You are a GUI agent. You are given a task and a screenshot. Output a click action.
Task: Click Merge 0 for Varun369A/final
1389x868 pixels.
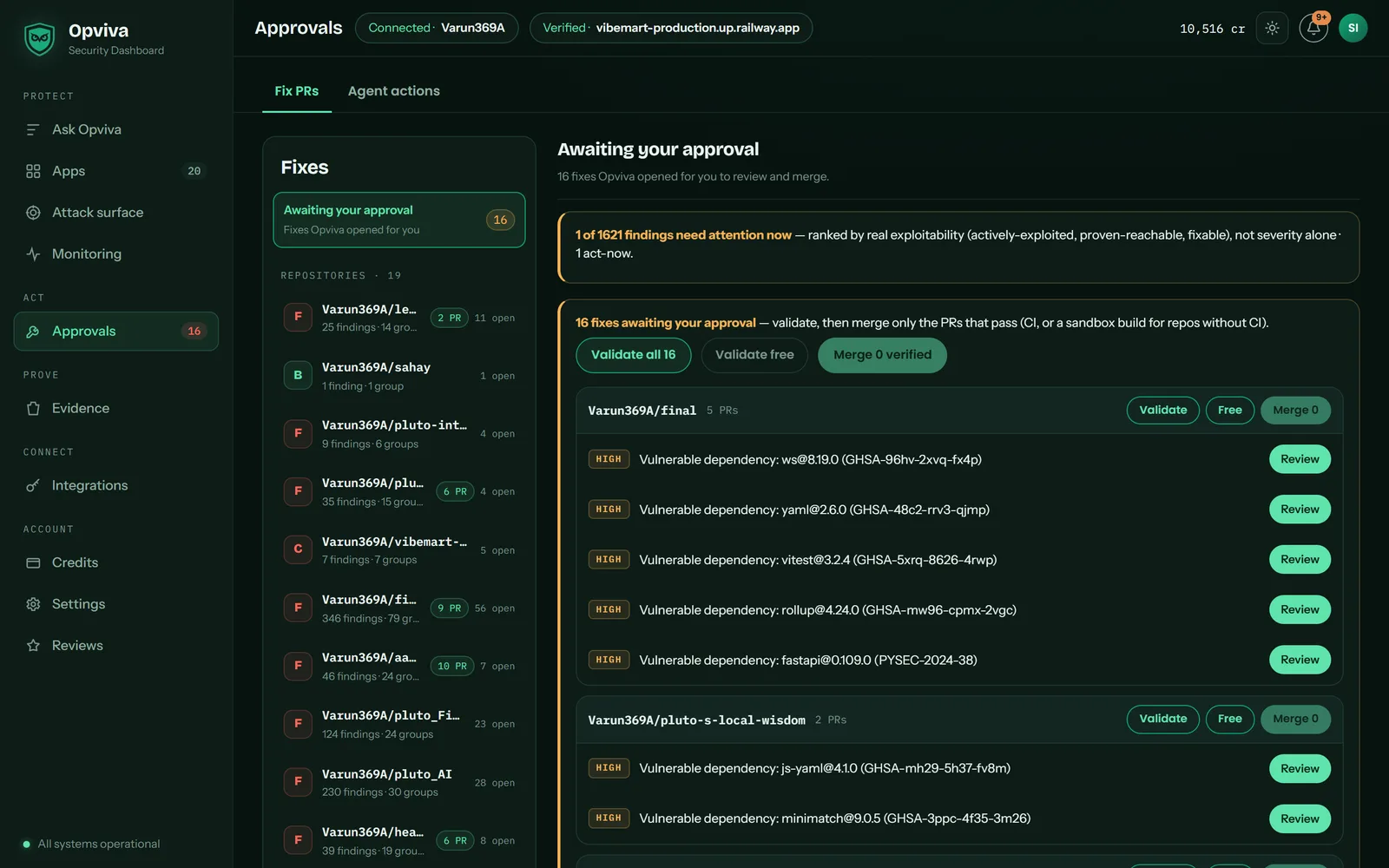(x=1295, y=411)
